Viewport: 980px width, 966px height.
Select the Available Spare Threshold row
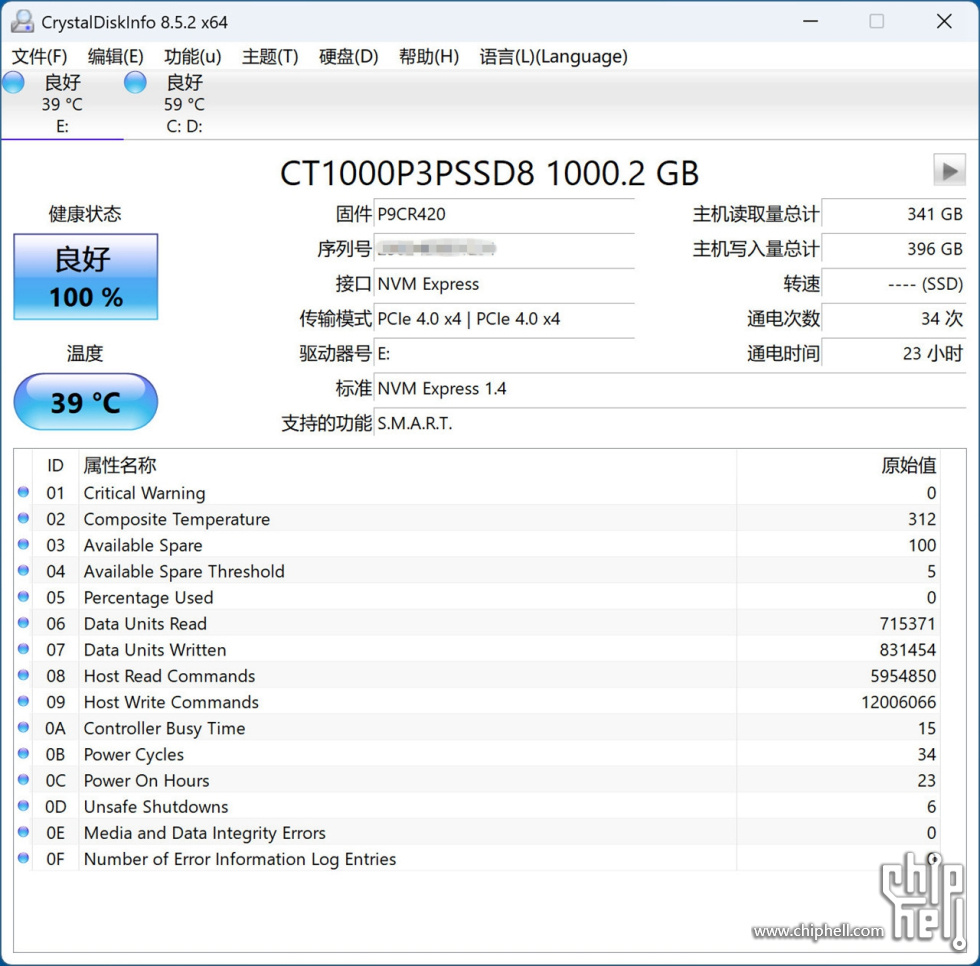tap(478, 571)
